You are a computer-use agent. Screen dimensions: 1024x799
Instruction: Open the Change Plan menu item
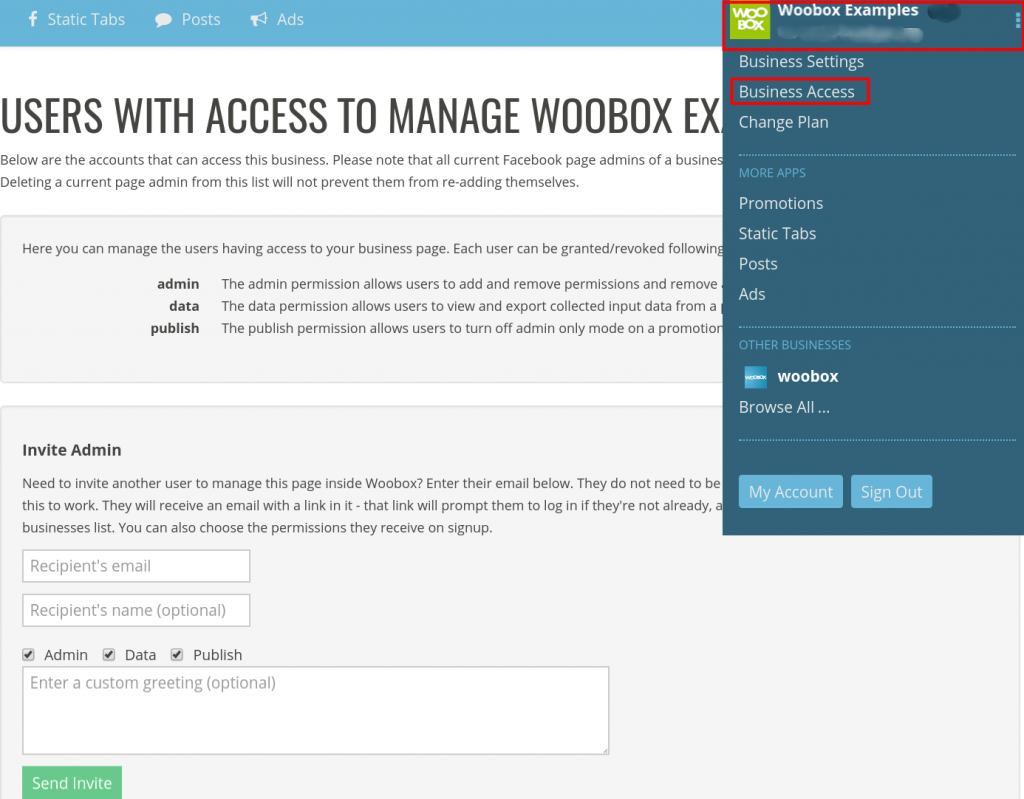click(x=783, y=122)
